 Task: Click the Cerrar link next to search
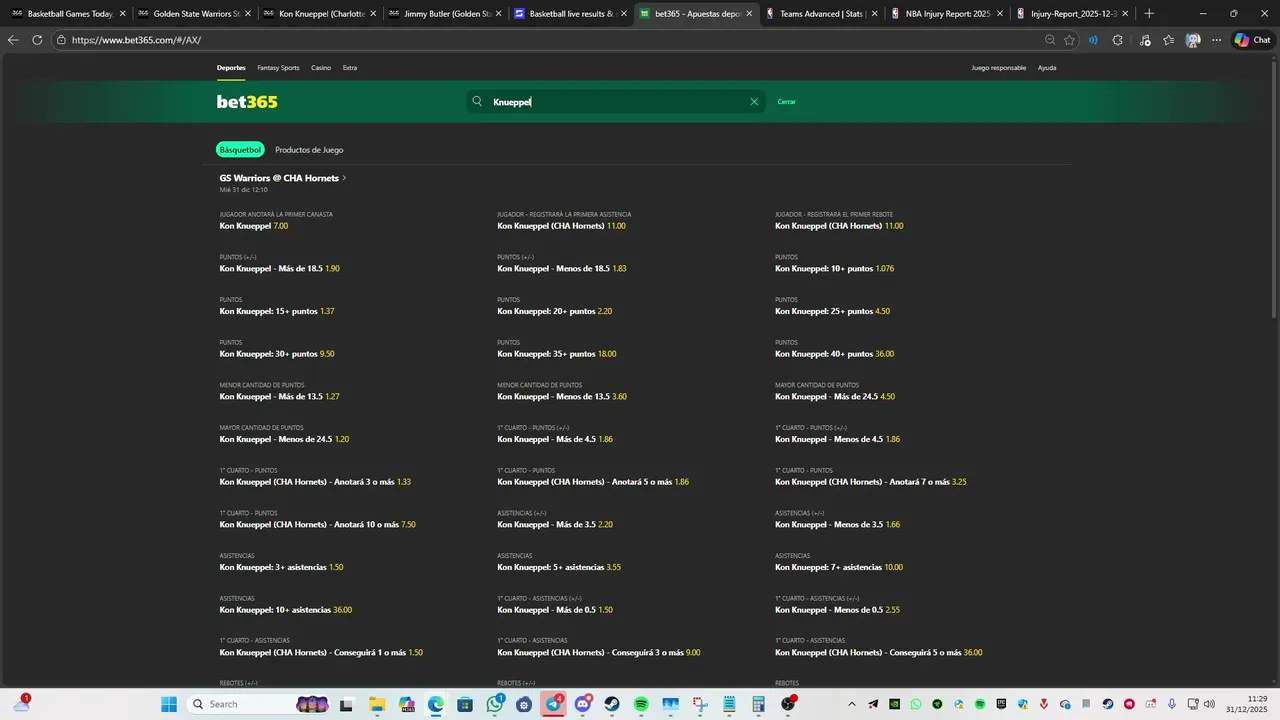pos(787,102)
